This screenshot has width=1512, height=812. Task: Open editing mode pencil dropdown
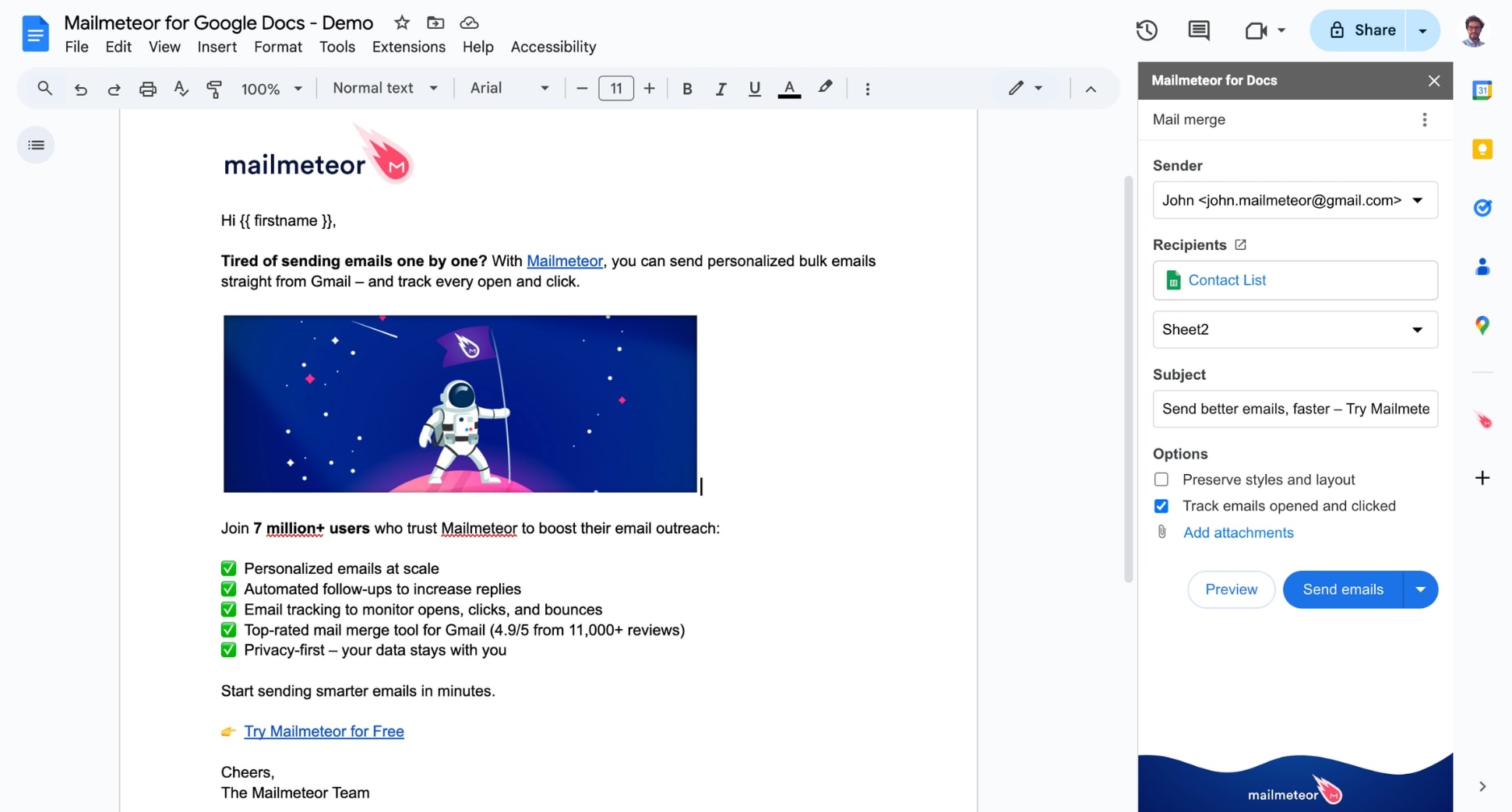click(1025, 88)
